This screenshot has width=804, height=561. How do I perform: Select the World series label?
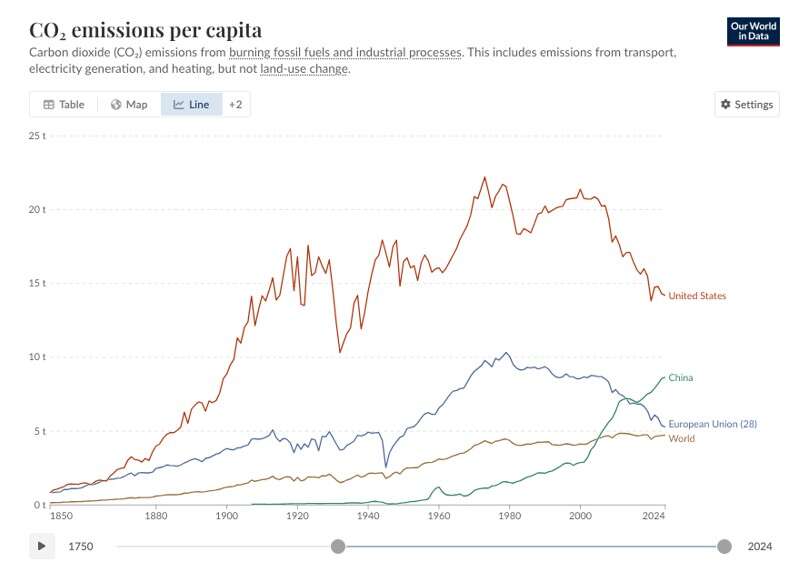point(681,439)
